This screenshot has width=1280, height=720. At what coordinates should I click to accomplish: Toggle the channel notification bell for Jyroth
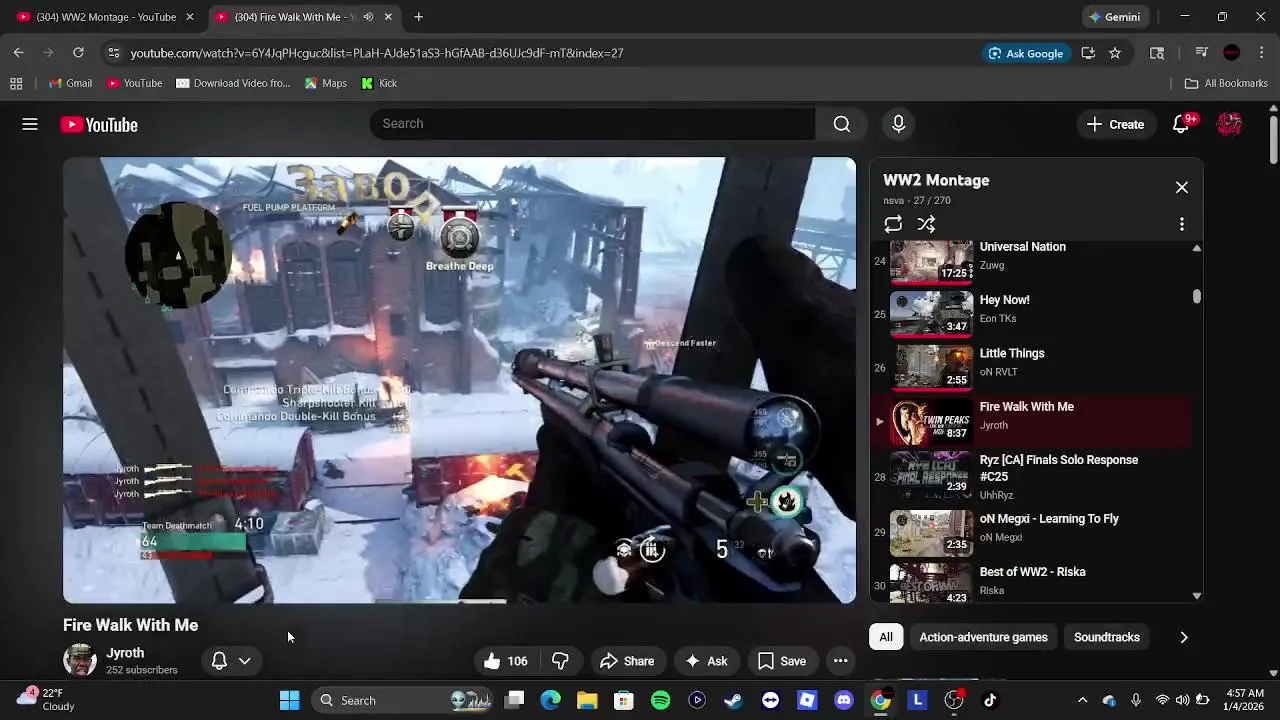click(x=219, y=661)
